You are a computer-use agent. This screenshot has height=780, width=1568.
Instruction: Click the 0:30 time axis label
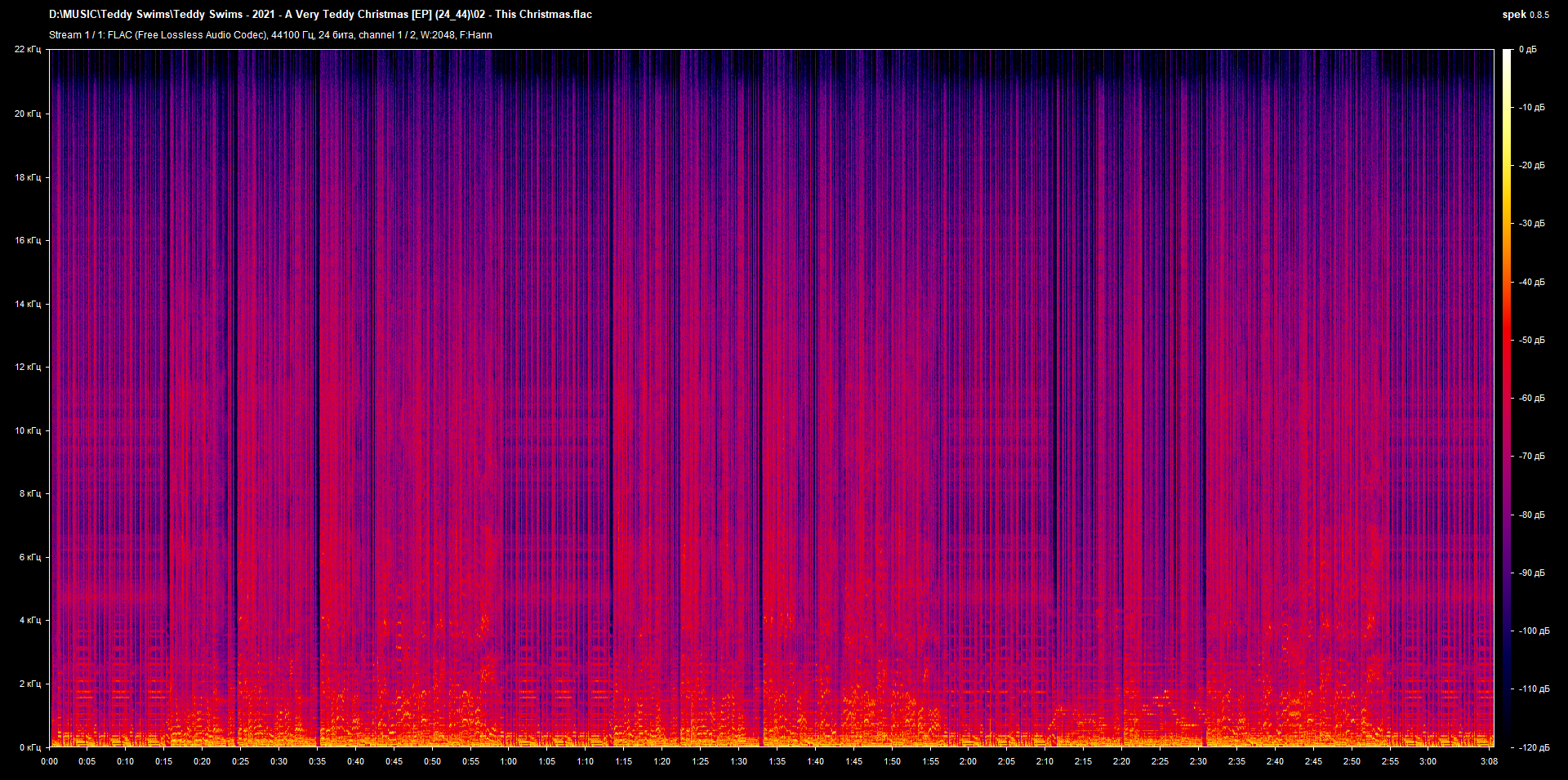pyautogui.click(x=278, y=761)
